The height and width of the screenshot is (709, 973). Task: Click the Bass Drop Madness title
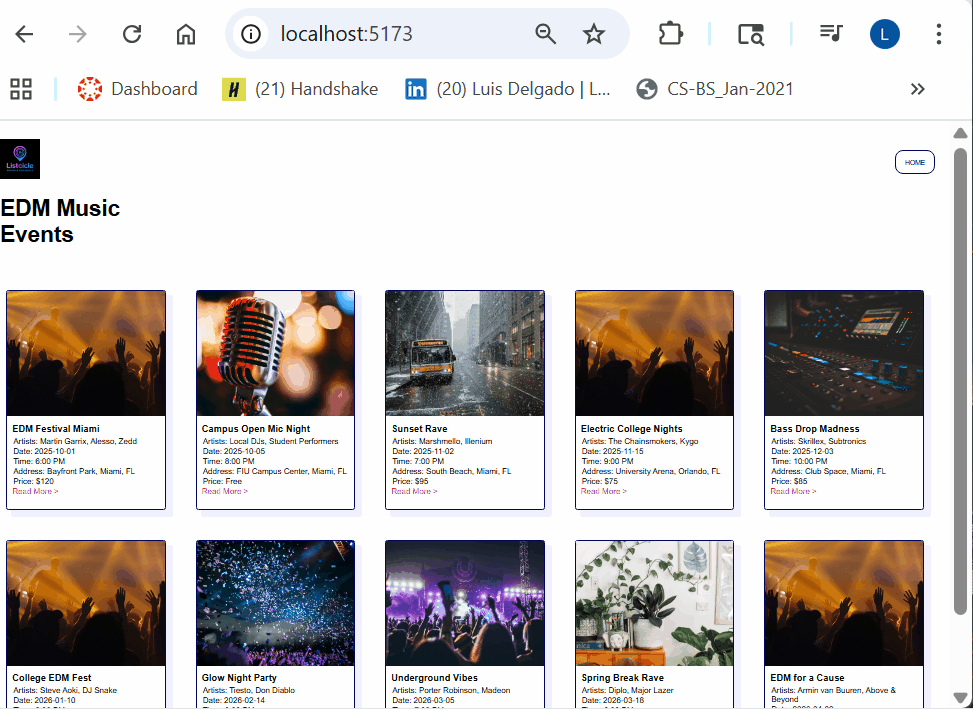coord(815,429)
